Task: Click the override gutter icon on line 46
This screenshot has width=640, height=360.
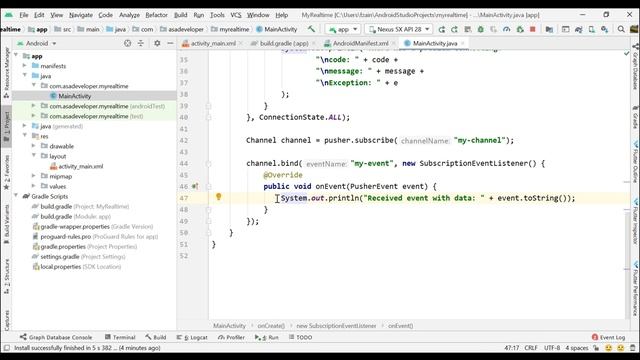Action: pos(195,187)
